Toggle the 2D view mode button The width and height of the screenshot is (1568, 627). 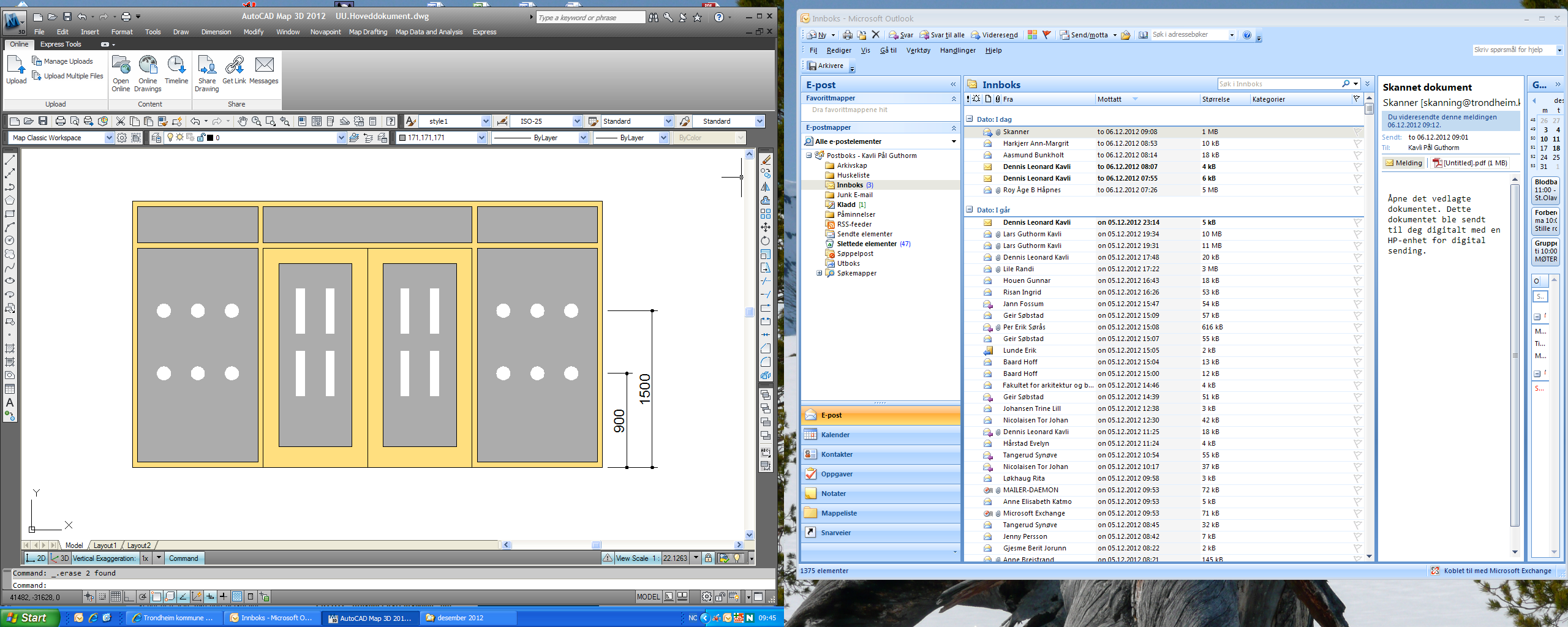point(36,558)
